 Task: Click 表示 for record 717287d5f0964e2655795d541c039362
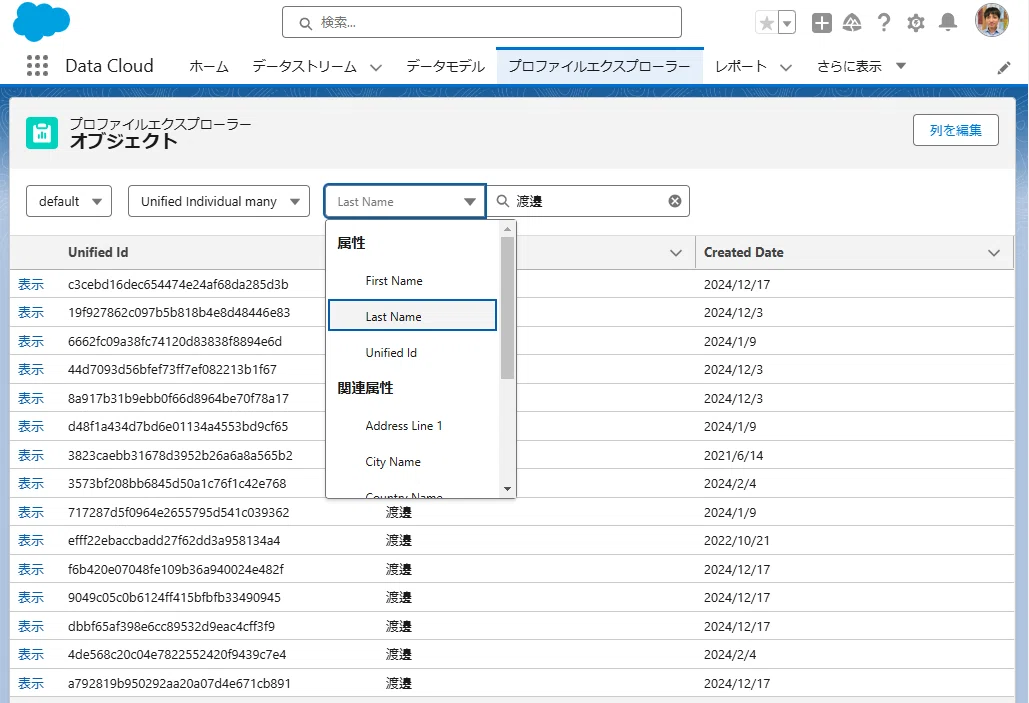click(31, 513)
